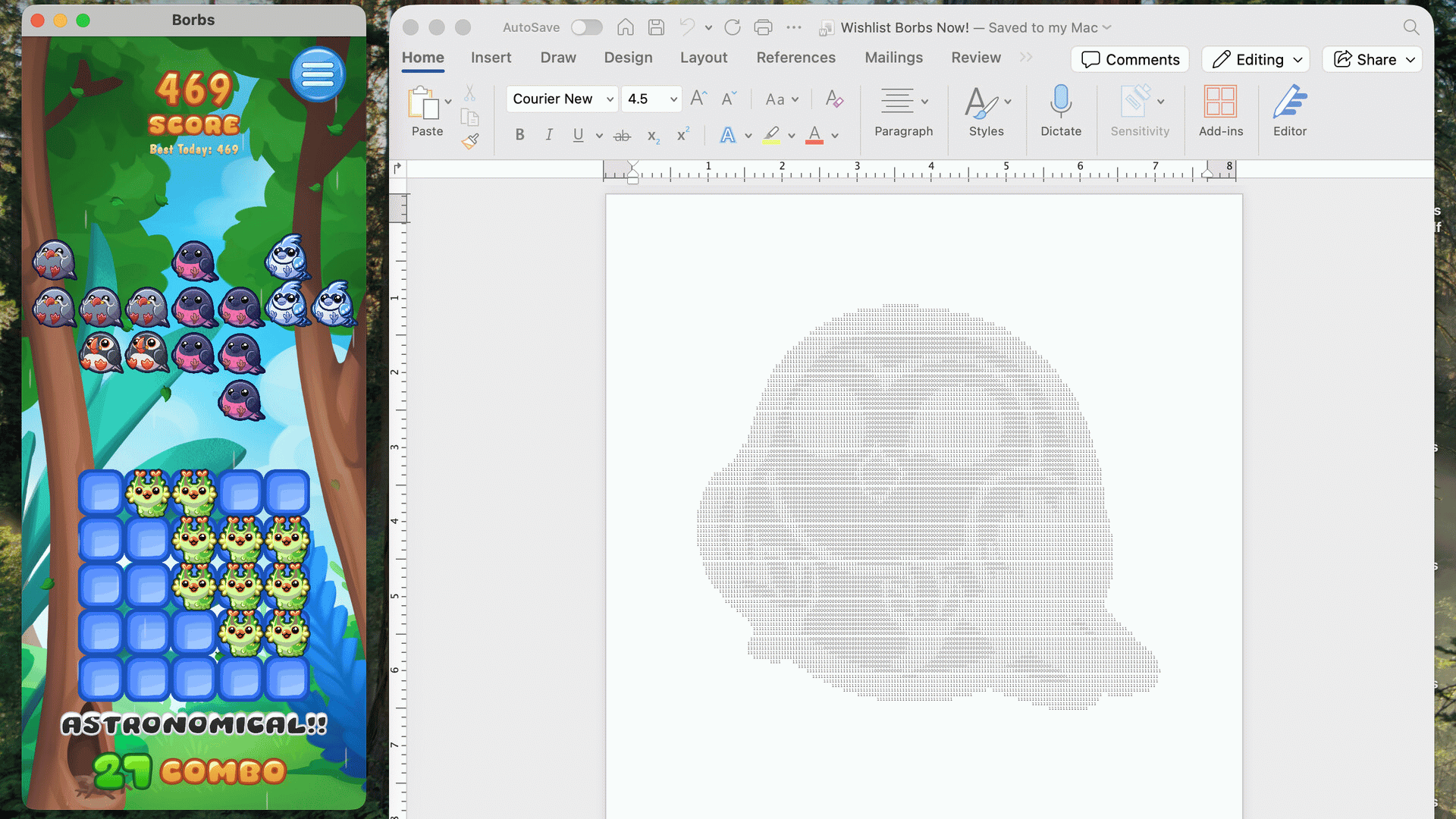
Task: Open the highlight color dropdown arrow
Action: pos(791,136)
